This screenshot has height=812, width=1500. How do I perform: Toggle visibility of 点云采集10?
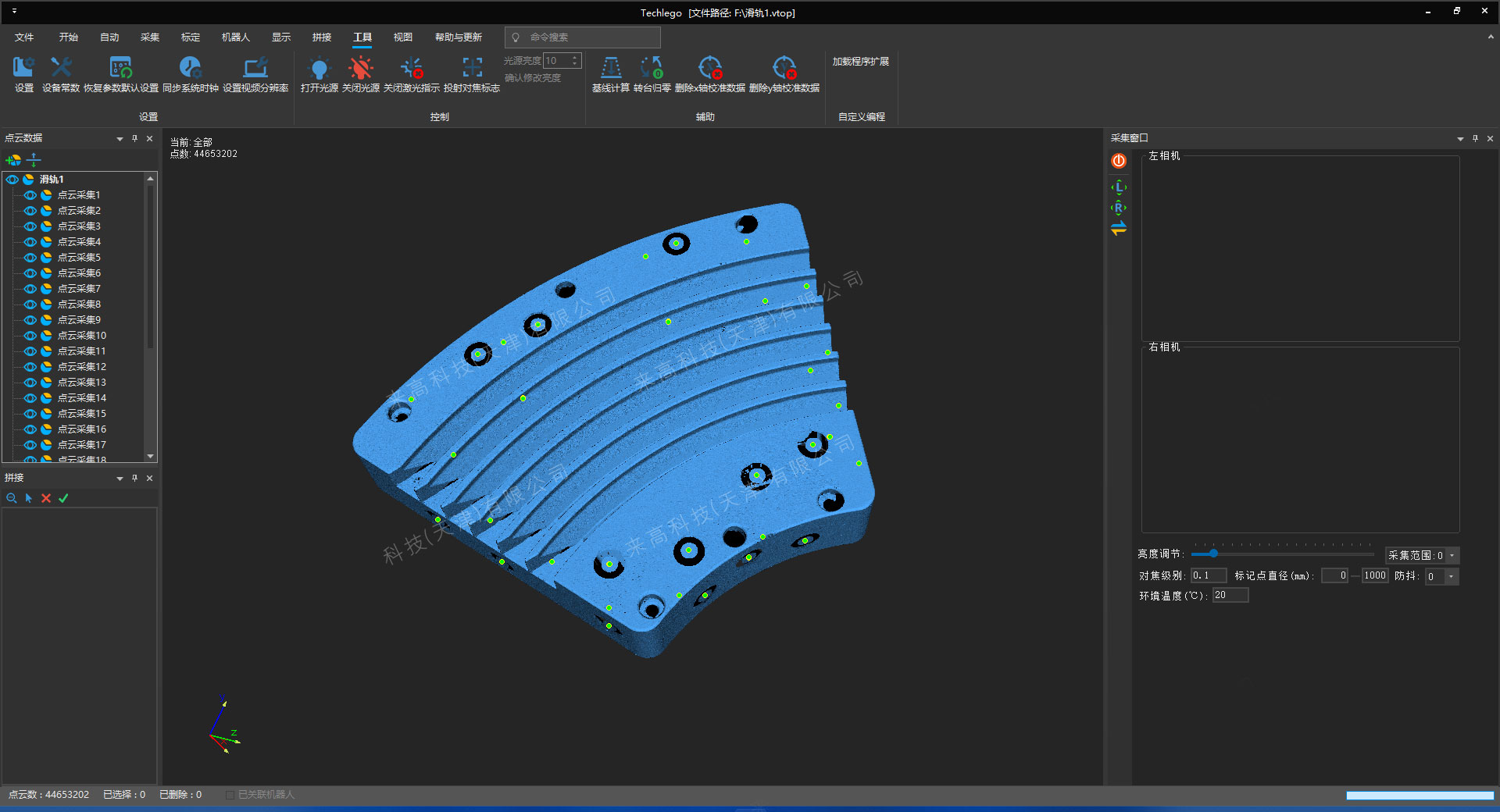coord(30,336)
